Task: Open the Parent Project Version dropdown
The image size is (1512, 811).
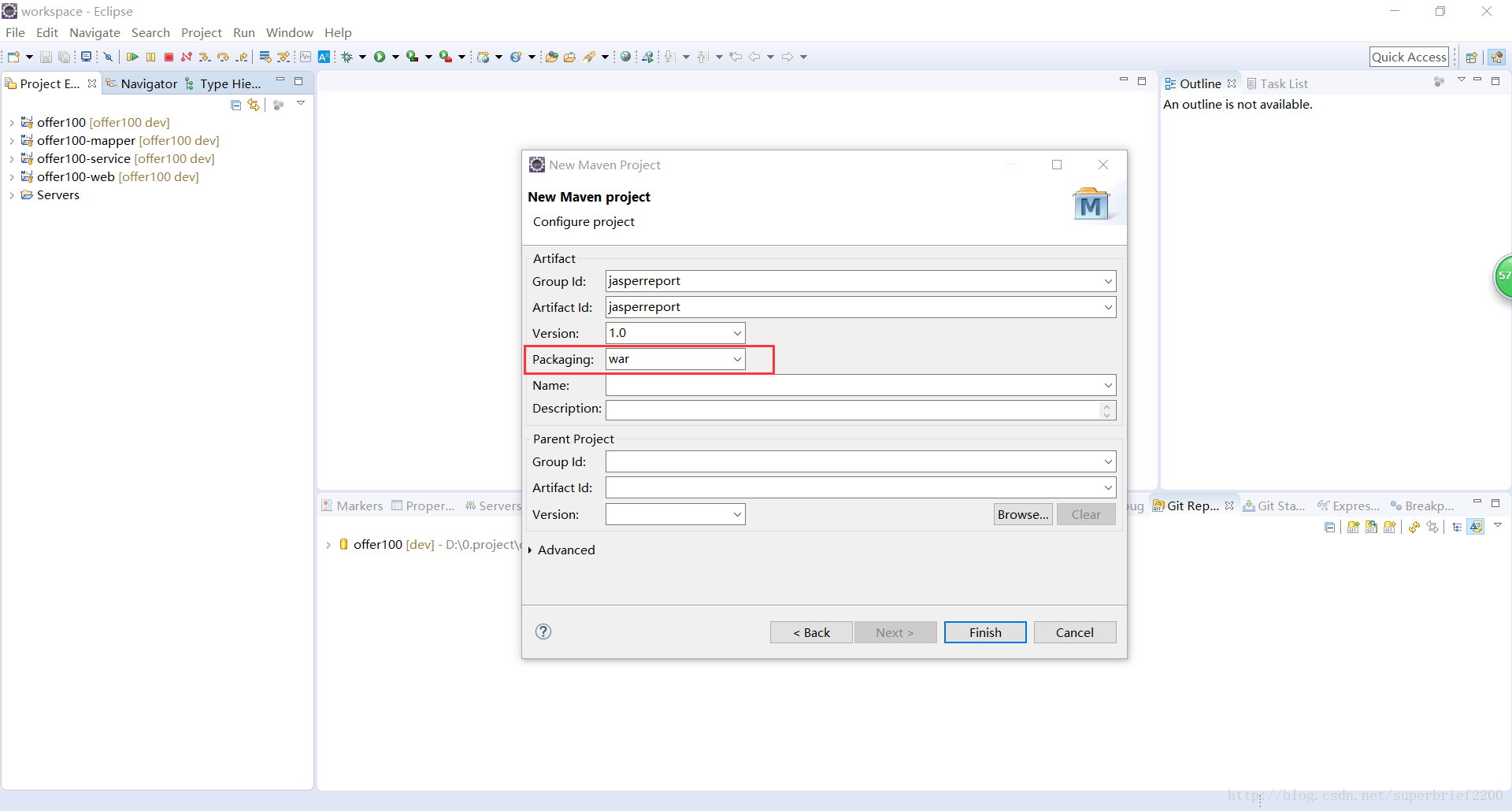Action: 737,514
